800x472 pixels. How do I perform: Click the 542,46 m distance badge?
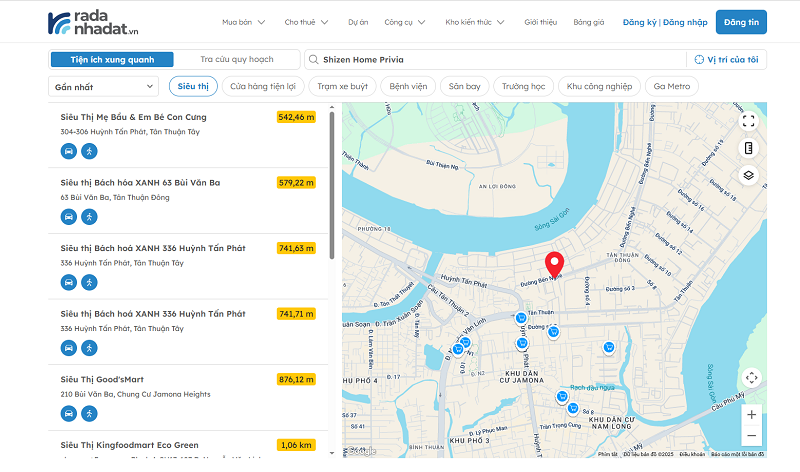coord(296,117)
